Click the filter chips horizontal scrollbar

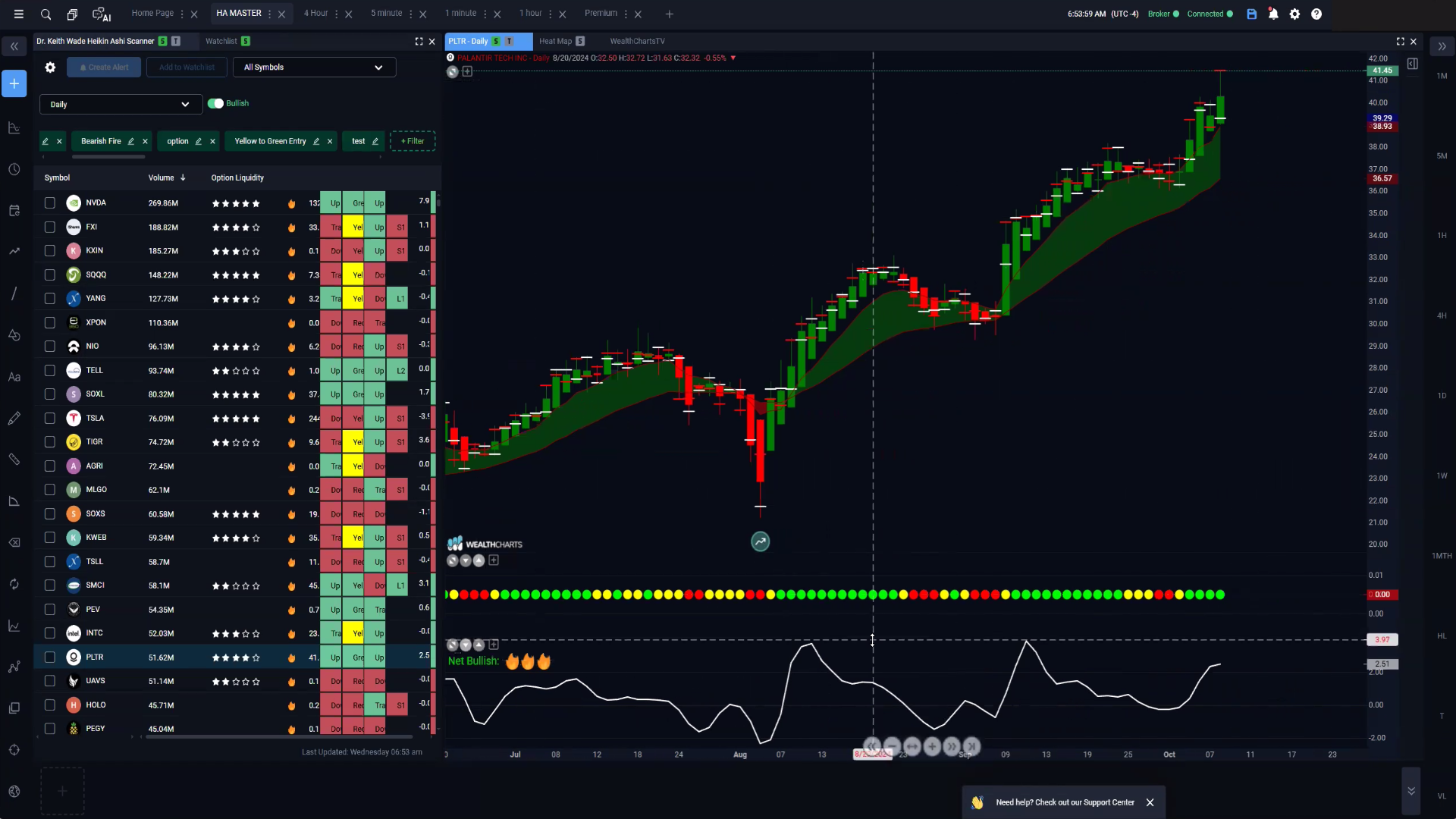click(x=108, y=157)
